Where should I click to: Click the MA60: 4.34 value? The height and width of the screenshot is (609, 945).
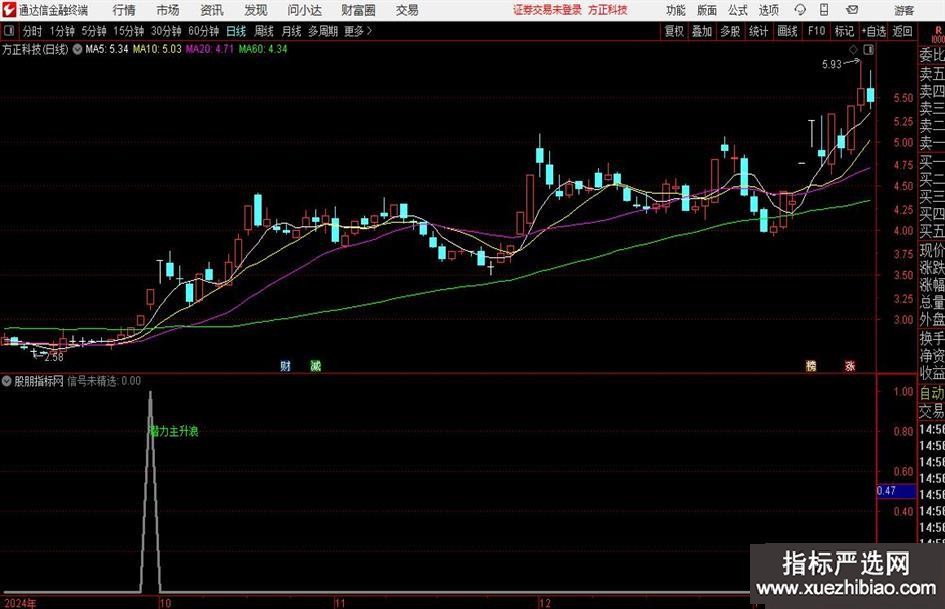click(263, 49)
